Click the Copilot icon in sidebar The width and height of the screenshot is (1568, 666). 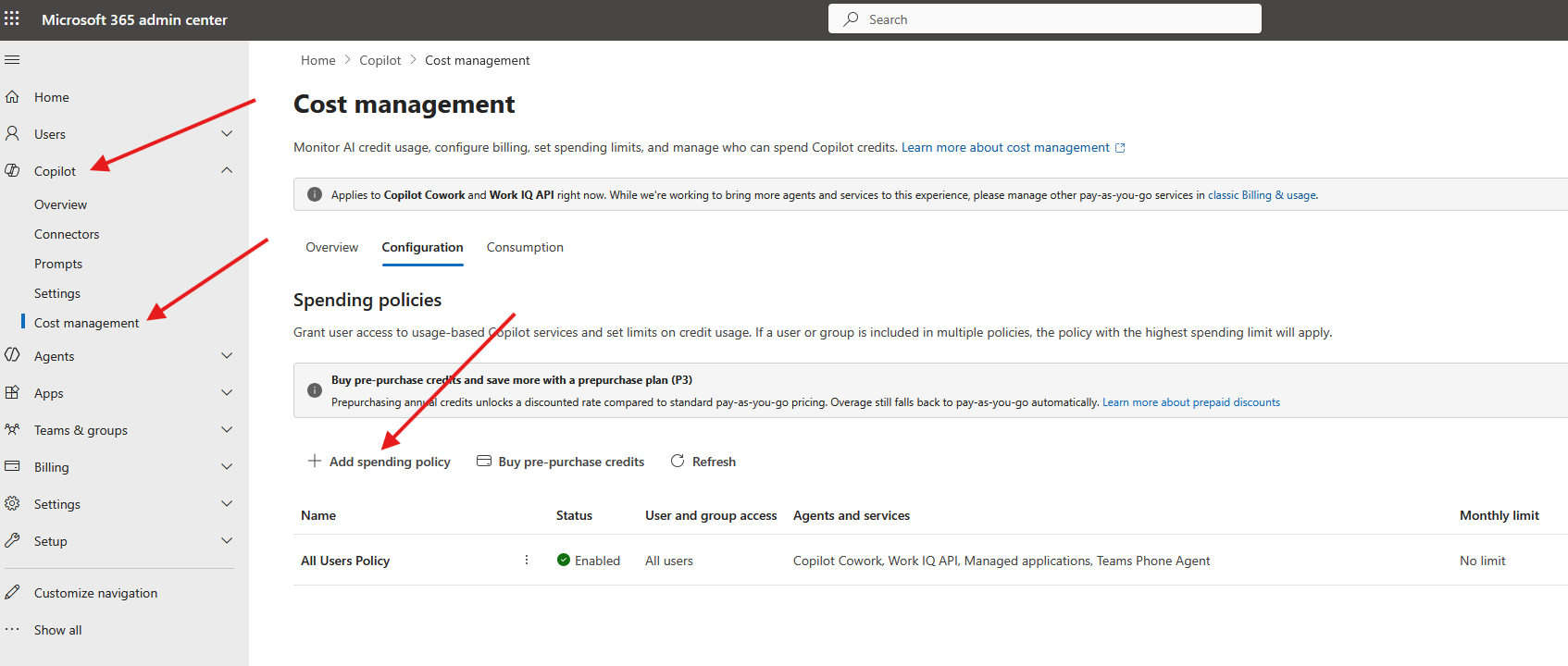(x=12, y=170)
